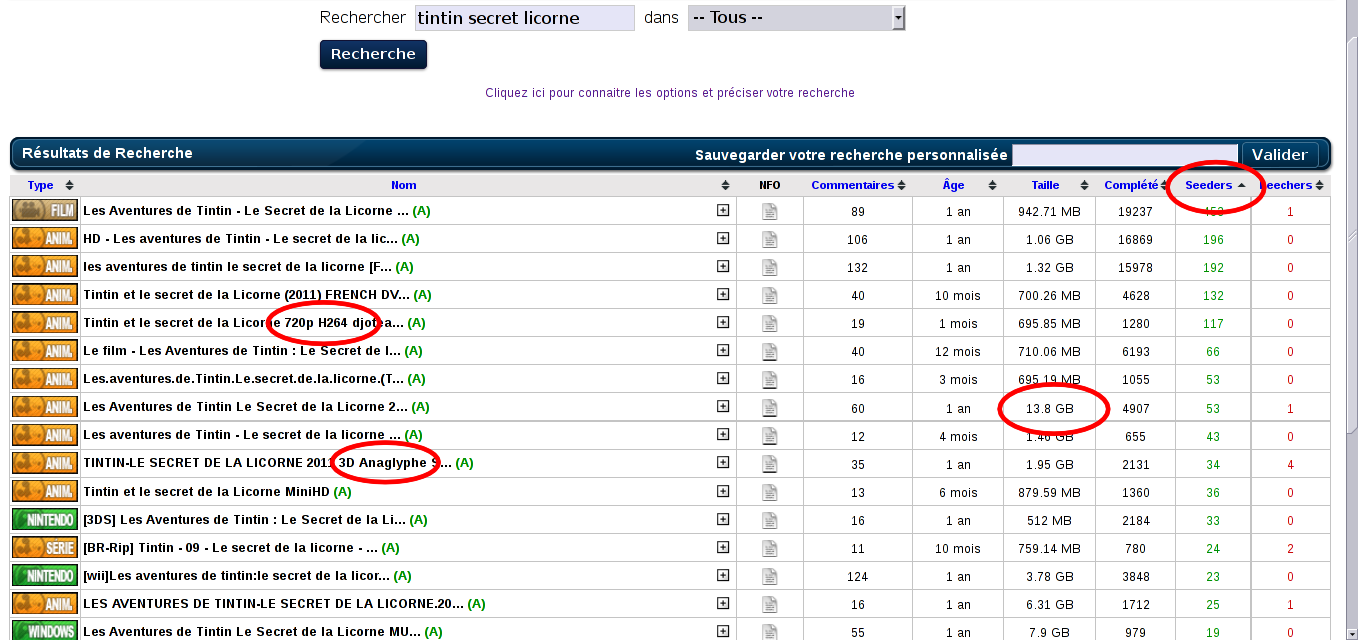Sort by Commentaires column header
The width and height of the screenshot is (1359, 640).
(852, 185)
